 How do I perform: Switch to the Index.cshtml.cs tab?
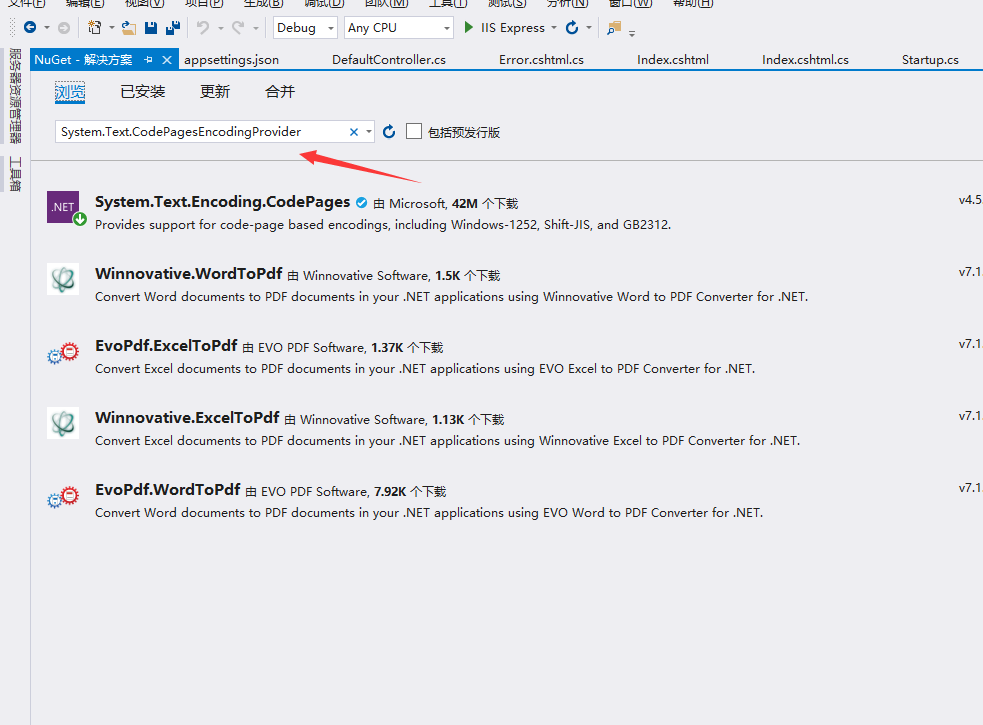point(805,60)
